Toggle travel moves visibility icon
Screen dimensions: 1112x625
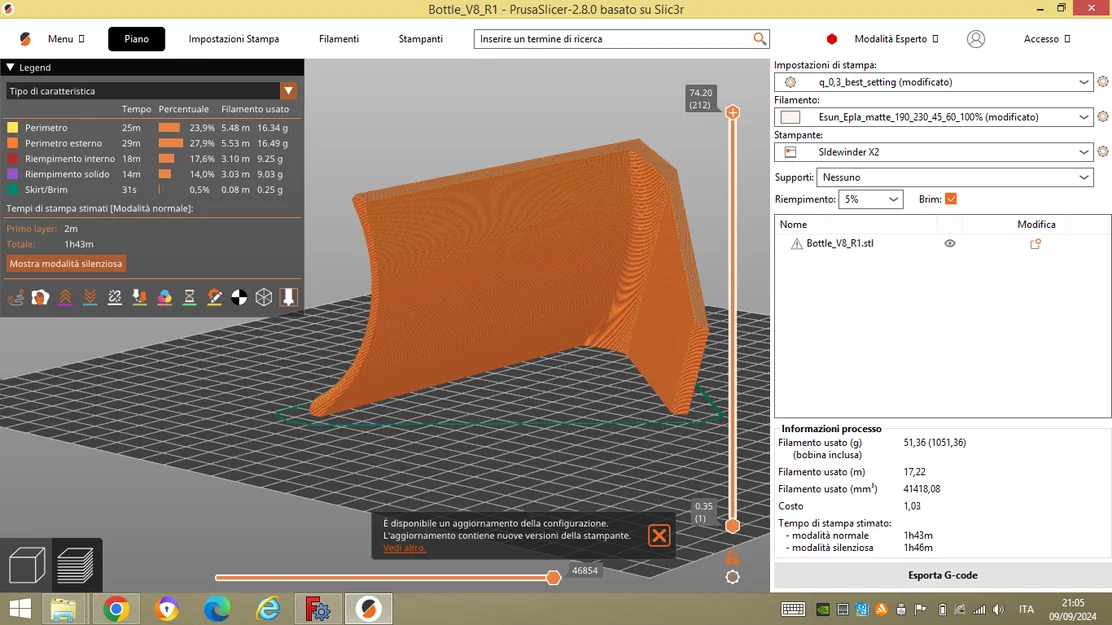click(16, 297)
